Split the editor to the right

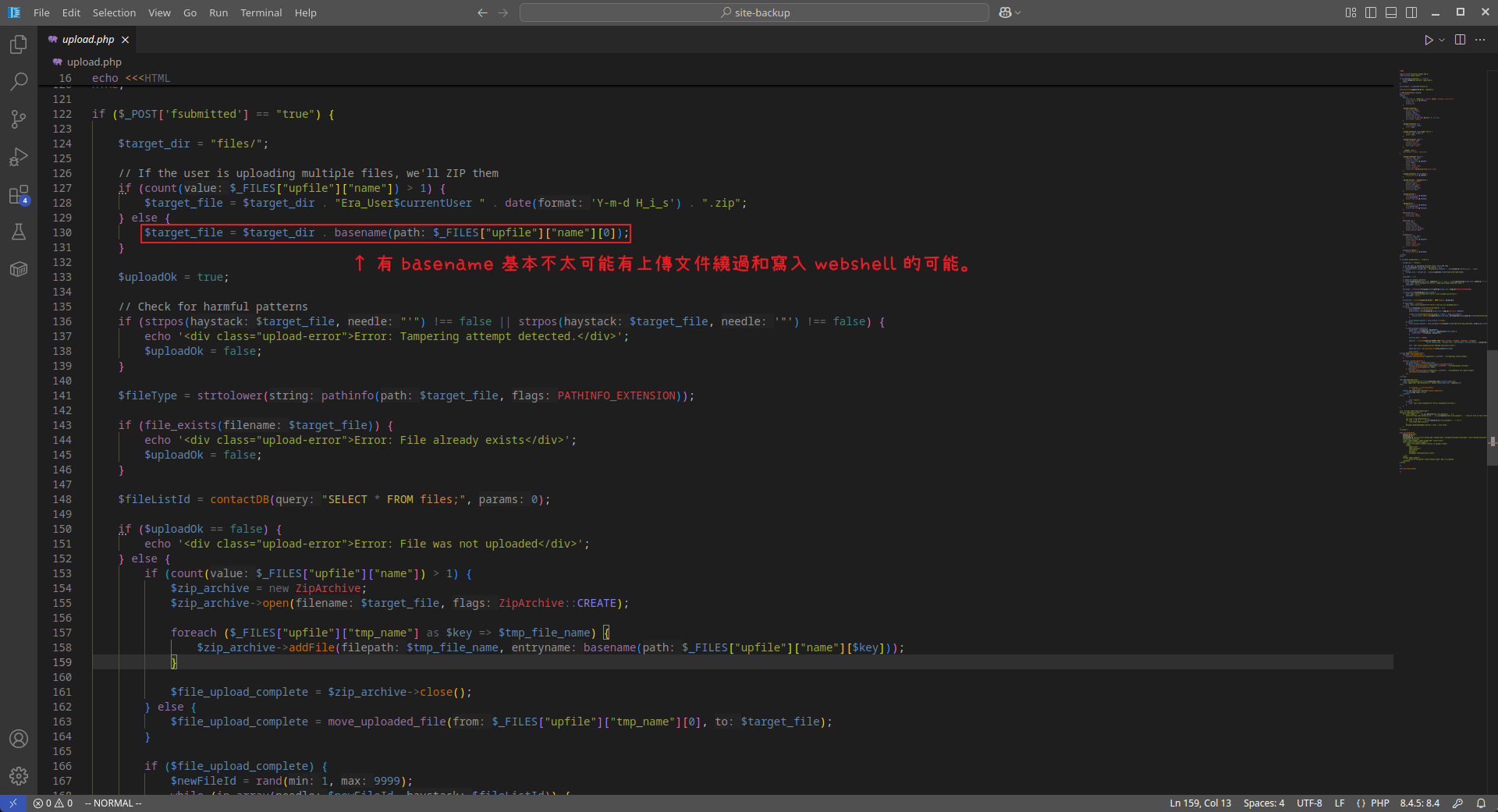[1460, 40]
